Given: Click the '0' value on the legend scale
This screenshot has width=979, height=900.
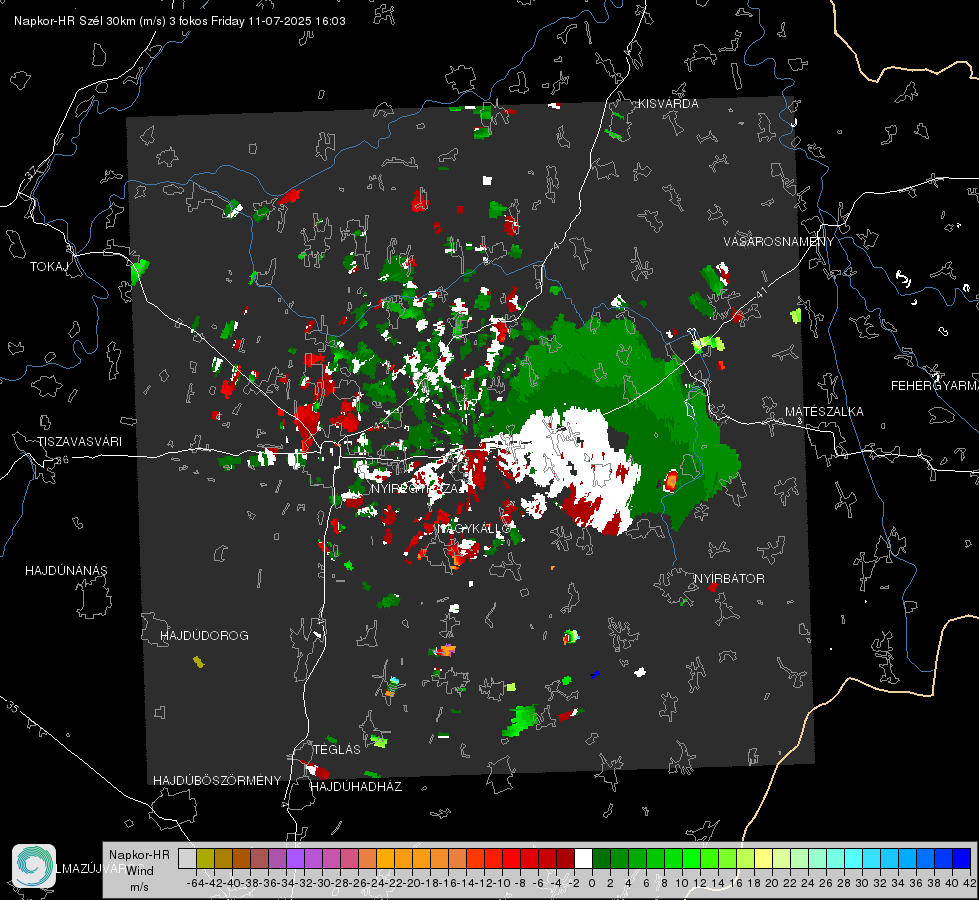Looking at the screenshot, I should point(592,883).
